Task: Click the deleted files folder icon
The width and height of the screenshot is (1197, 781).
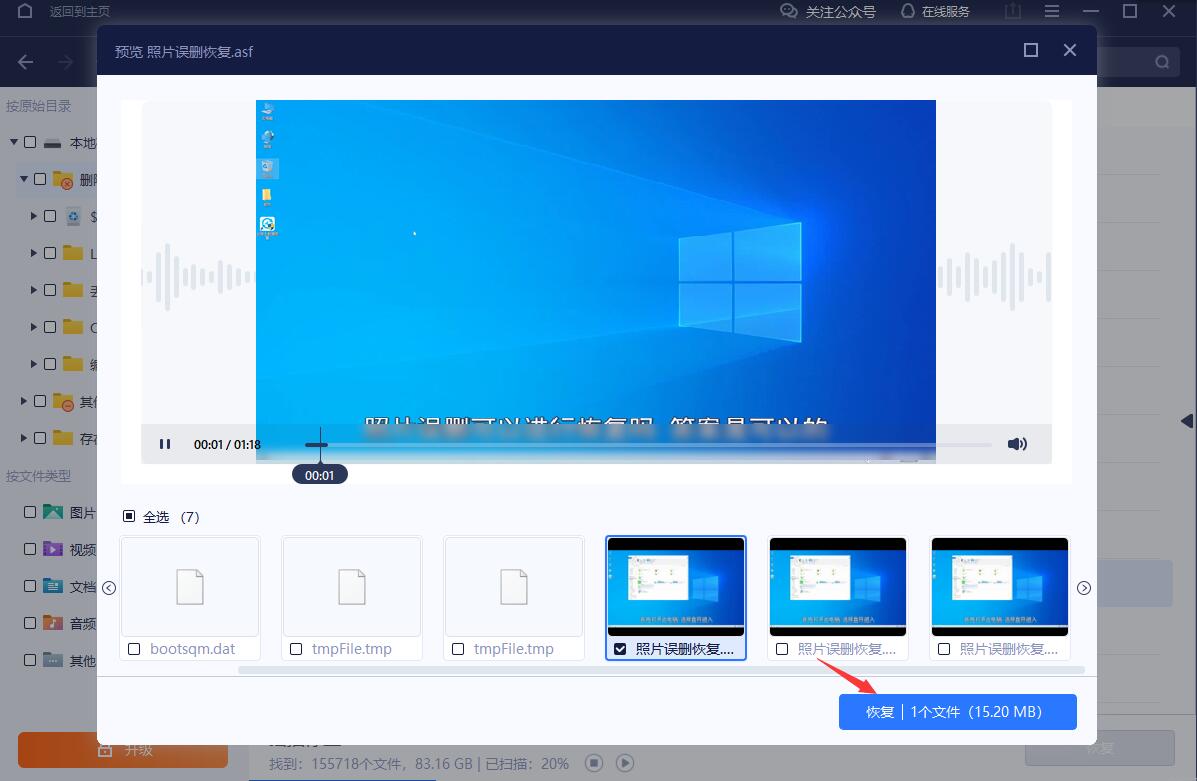Action: [x=63, y=180]
